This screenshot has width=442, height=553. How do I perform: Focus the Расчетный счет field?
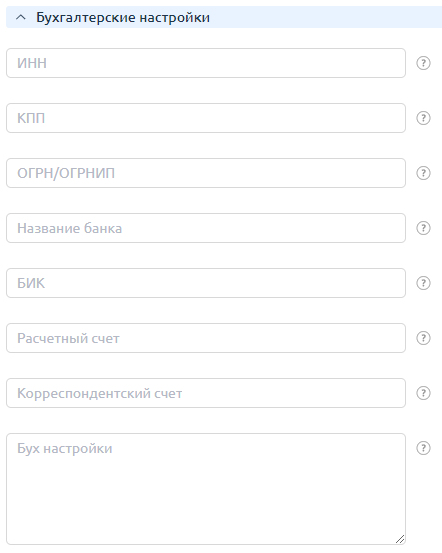[x=206, y=338]
